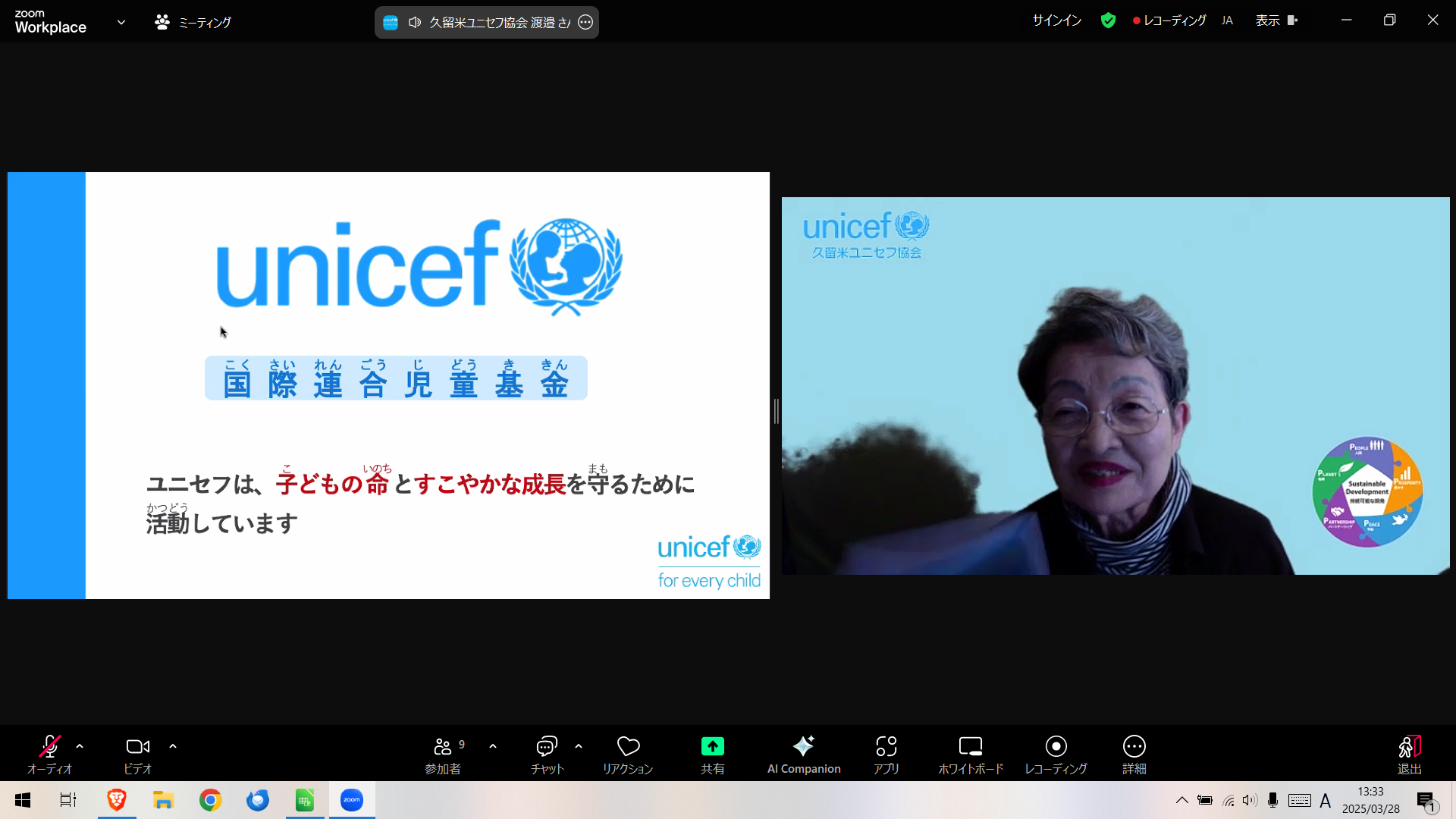Select the speaker video thumbnail
The height and width of the screenshot is (819, 1456).
(1116, 386)
